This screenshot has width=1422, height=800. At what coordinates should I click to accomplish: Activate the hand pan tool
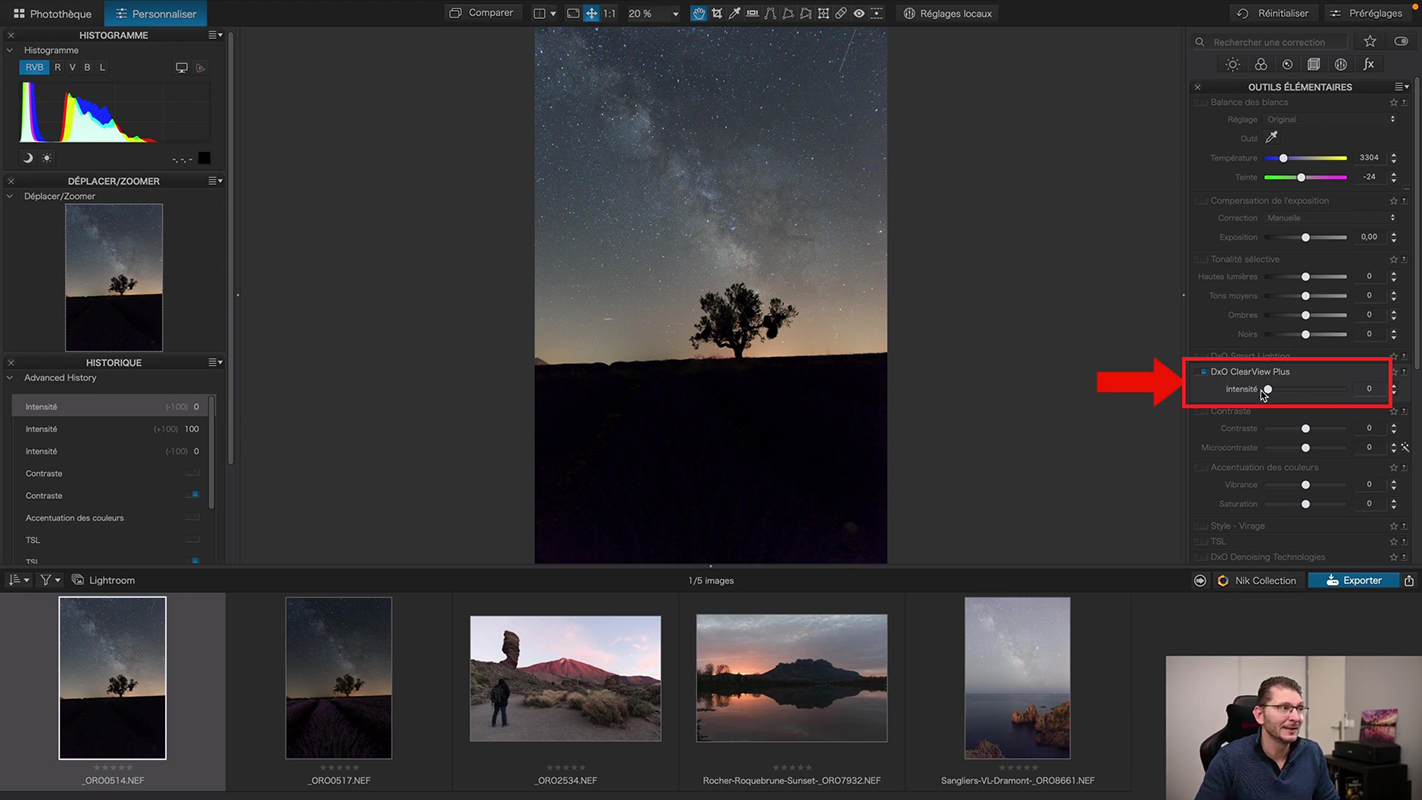tap(698, 14)
